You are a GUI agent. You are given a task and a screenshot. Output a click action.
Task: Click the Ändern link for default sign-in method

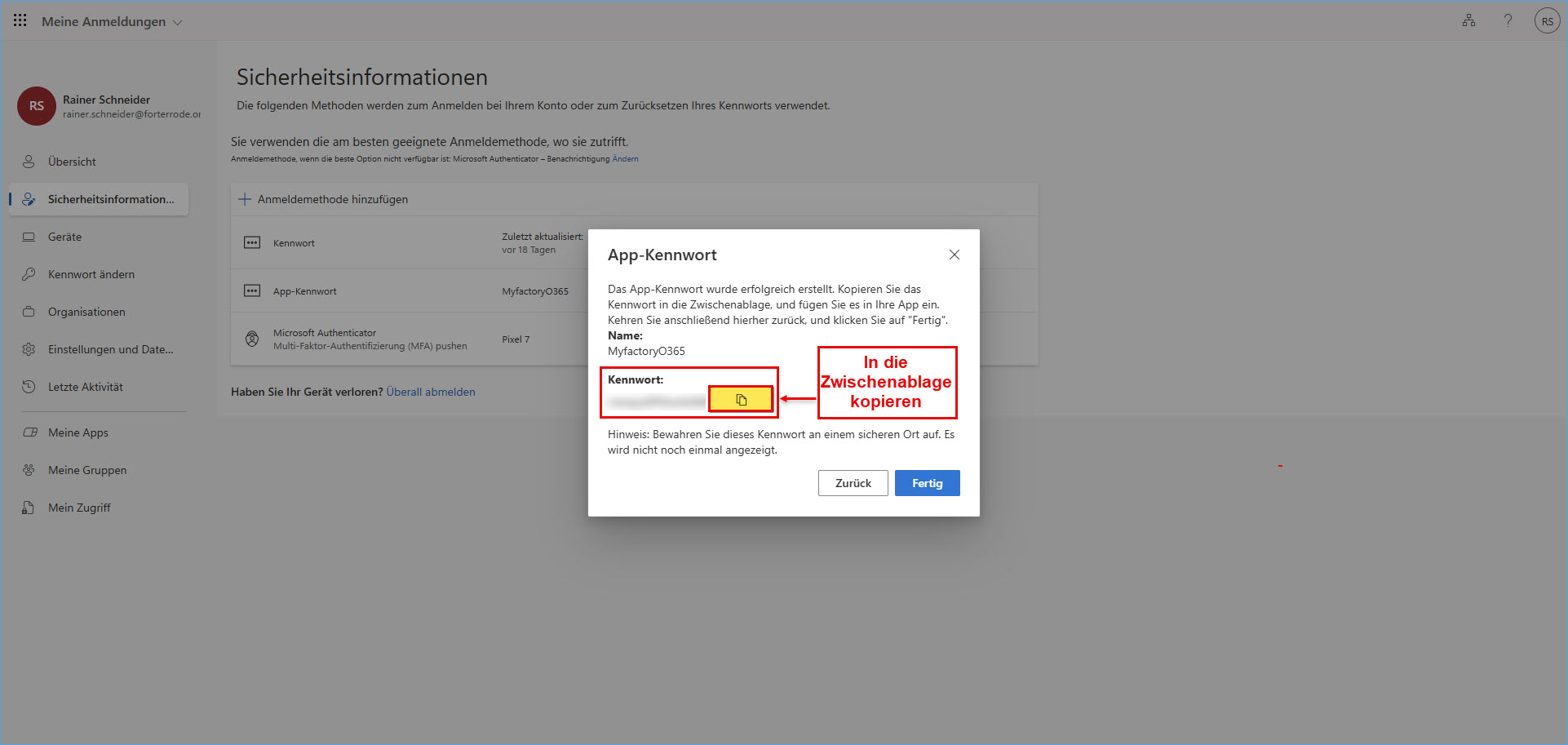(x=625, y=159)
